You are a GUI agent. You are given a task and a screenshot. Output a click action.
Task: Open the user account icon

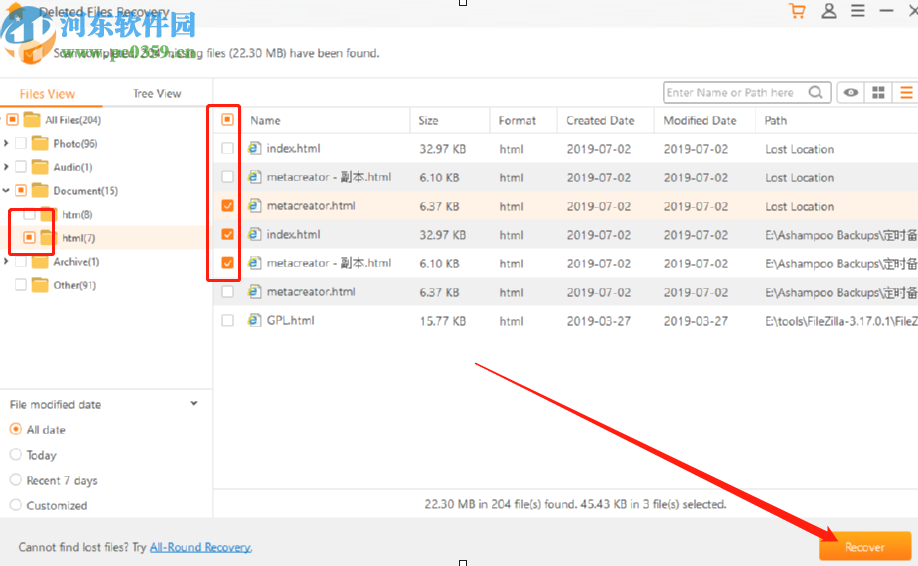828,11
